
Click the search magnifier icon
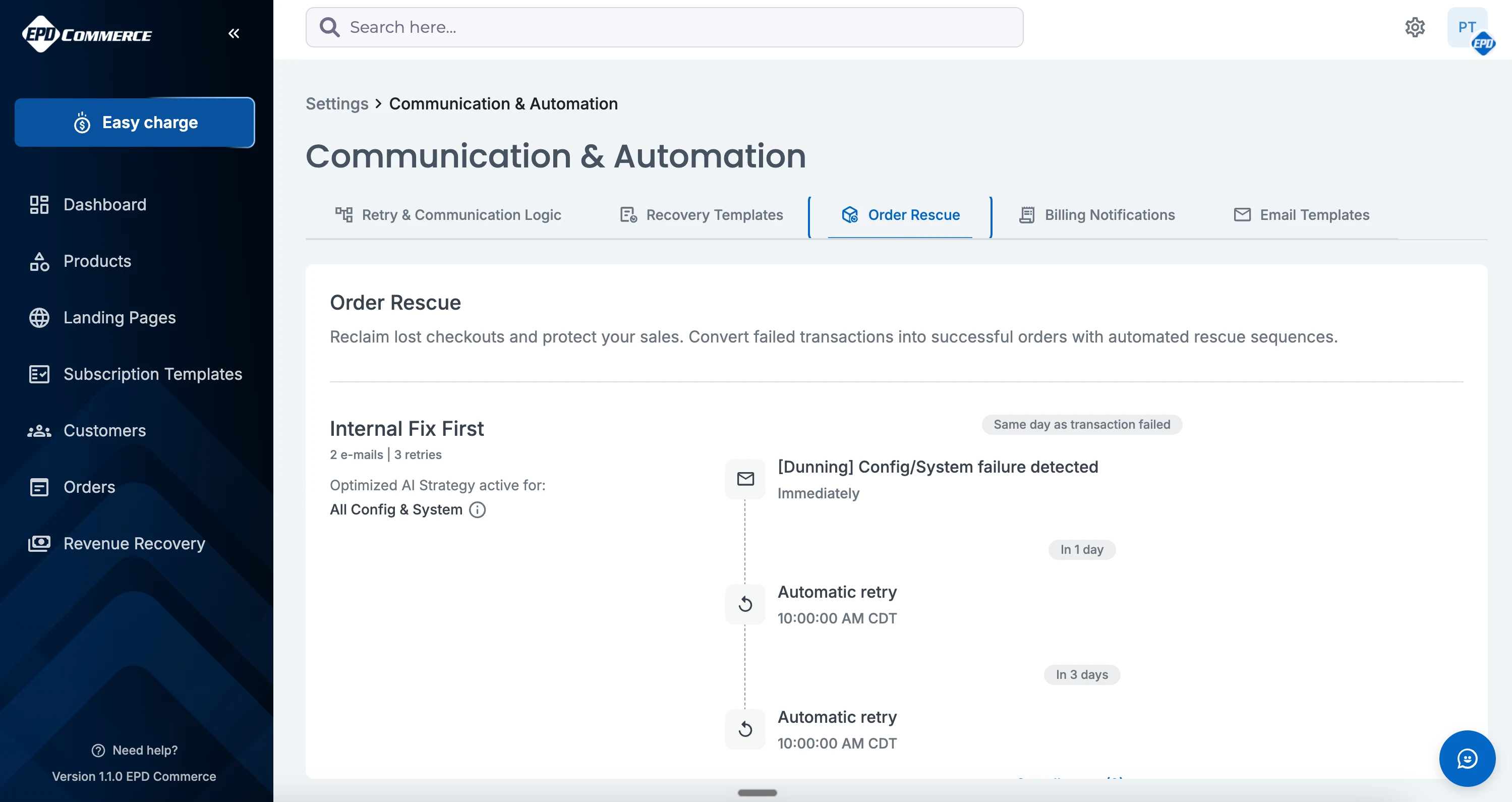point(329,27)
